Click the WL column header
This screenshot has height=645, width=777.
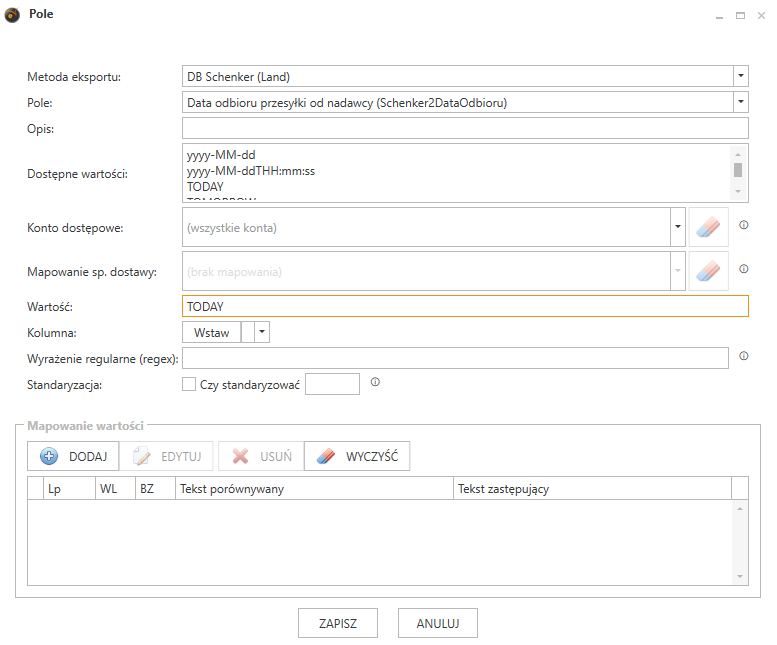coord(115,488)
